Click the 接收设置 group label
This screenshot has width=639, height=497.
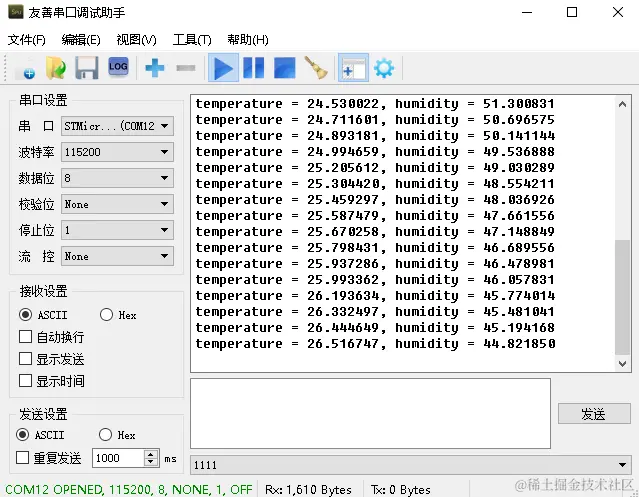tap(43, 291)
